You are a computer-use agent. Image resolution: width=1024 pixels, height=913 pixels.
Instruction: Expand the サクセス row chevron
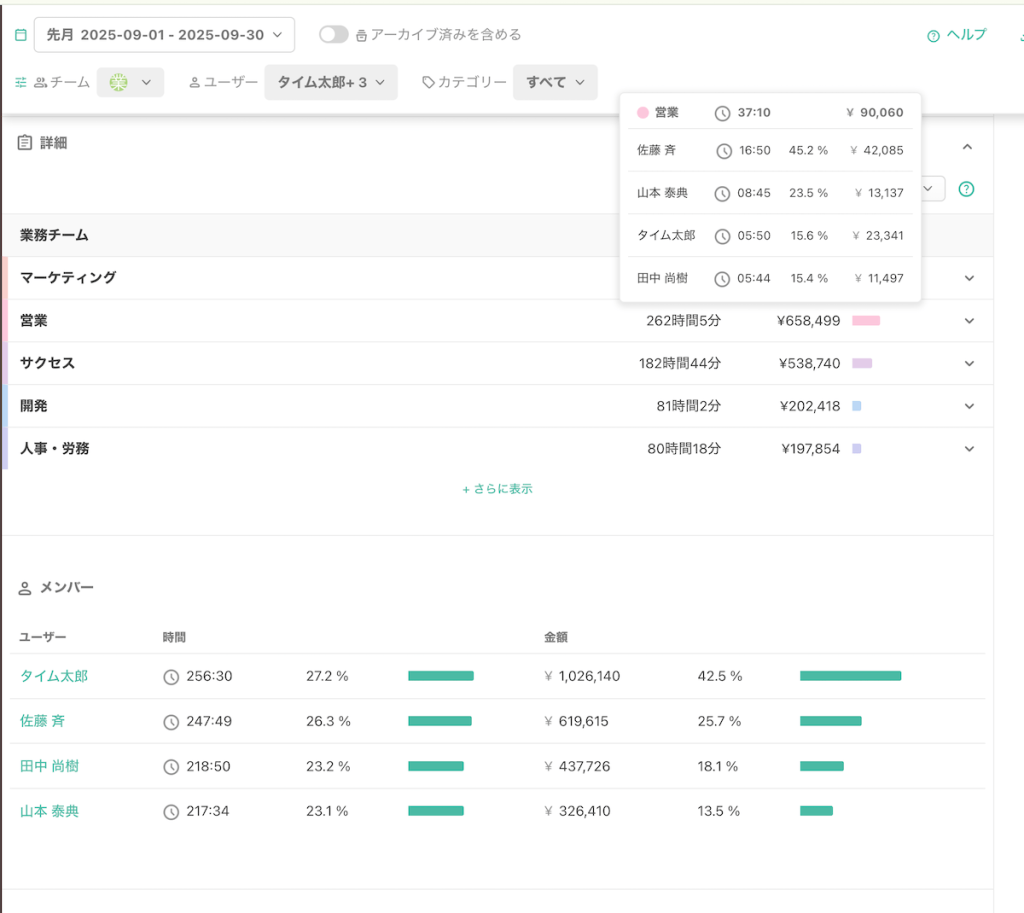click(969, 364)
